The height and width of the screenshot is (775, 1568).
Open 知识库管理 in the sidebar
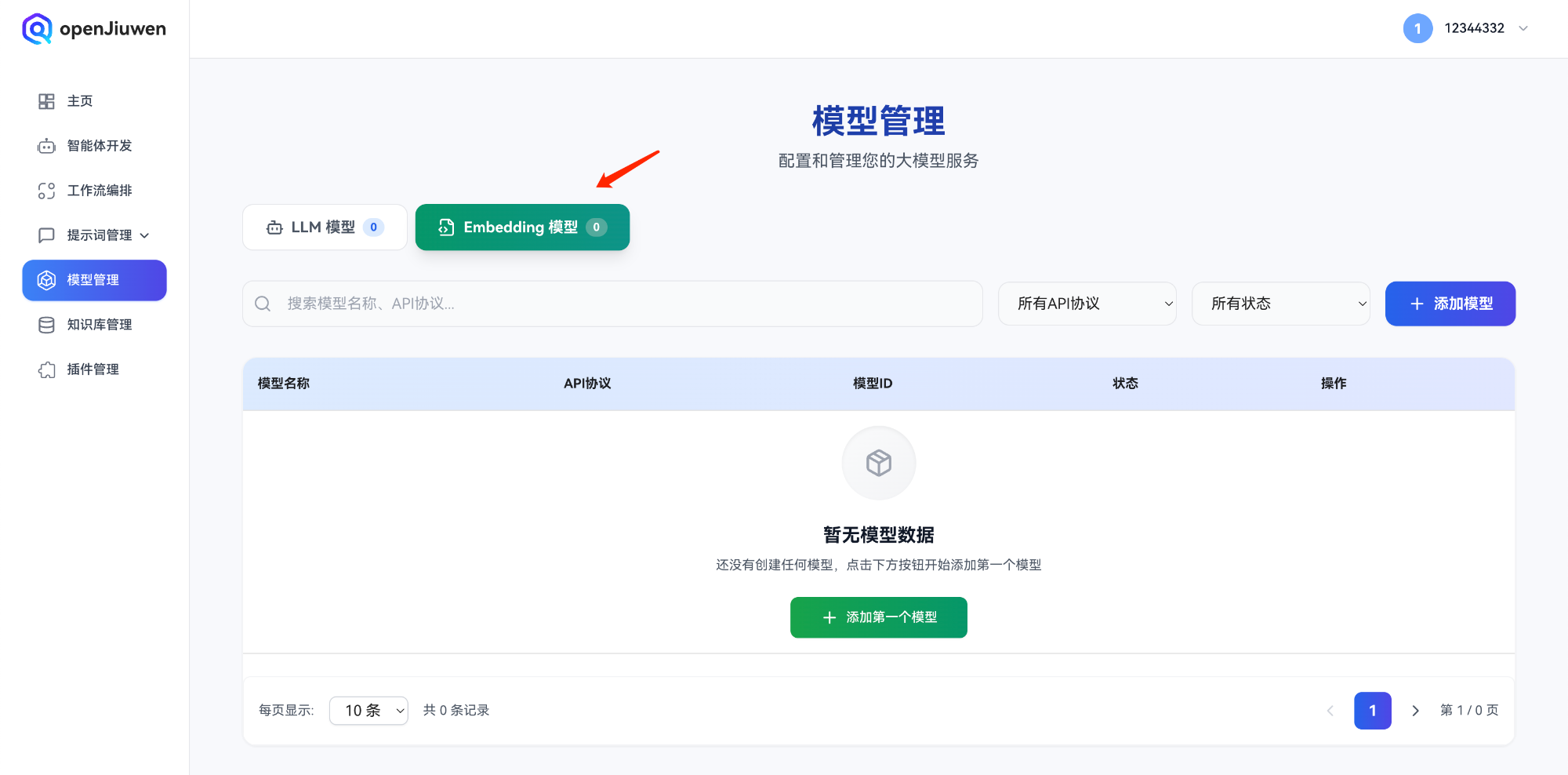94,325
